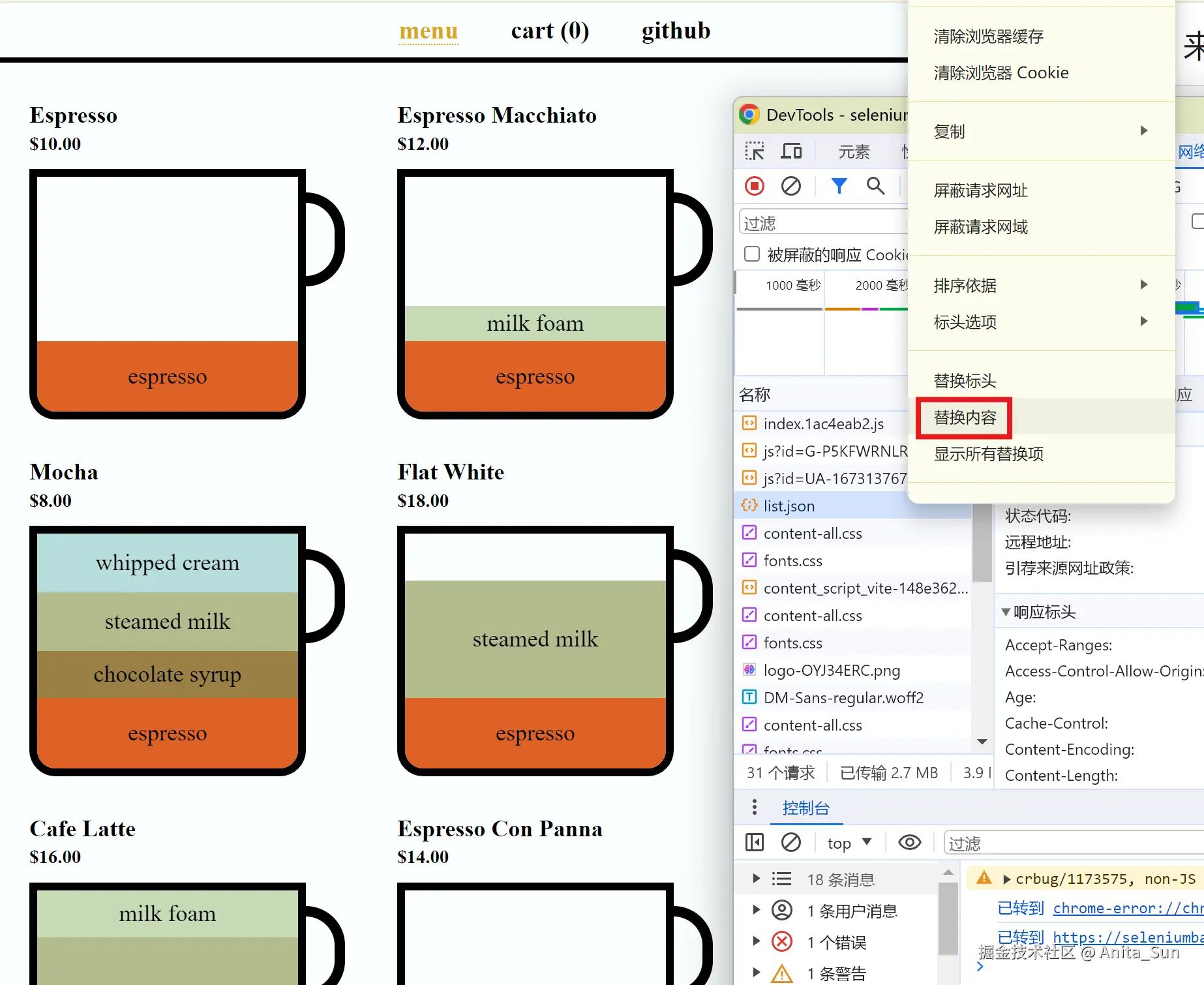
Task: Click the script icon beside index.1ac4eab2.js
Action: 749,423
